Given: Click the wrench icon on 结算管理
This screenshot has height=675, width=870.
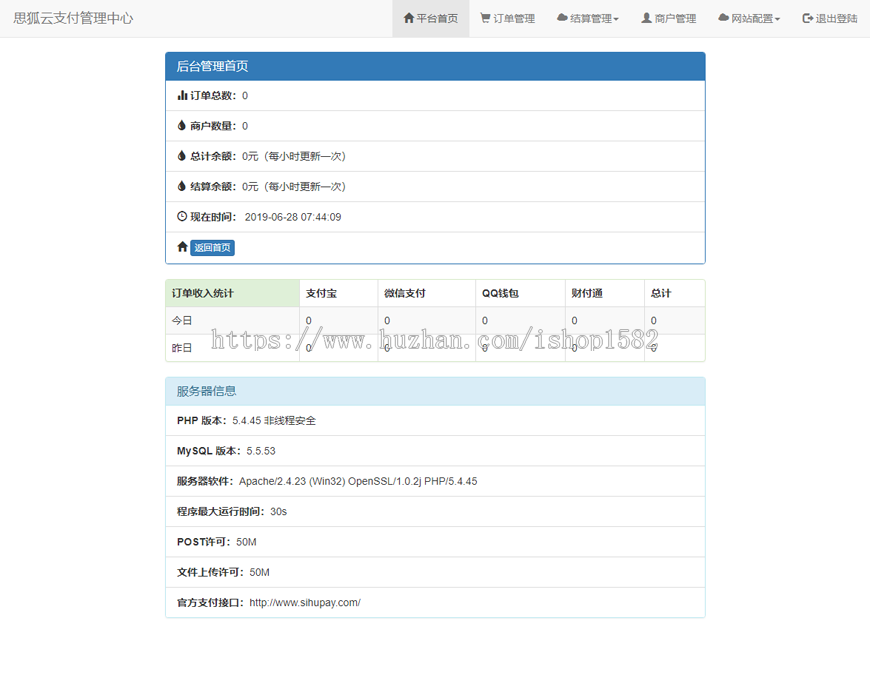Looking at the screenshot, I should [x=560, y=18].
